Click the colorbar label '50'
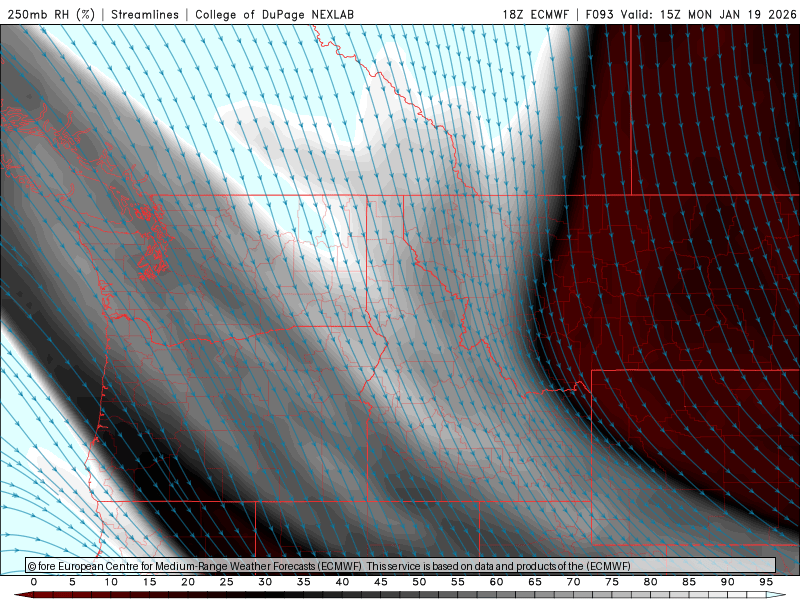This screenshot has height=600, width=800. [419, 582]
